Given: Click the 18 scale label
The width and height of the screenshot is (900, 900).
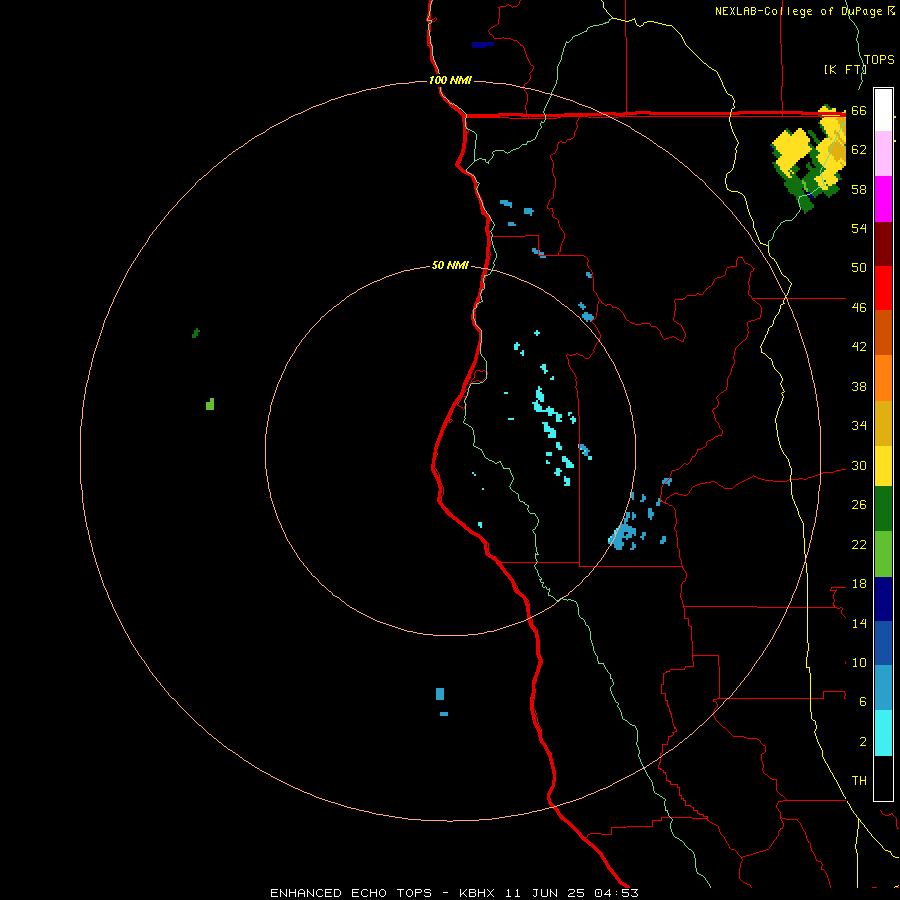Looking at the screenshot, I should click(x=859, y=584).
